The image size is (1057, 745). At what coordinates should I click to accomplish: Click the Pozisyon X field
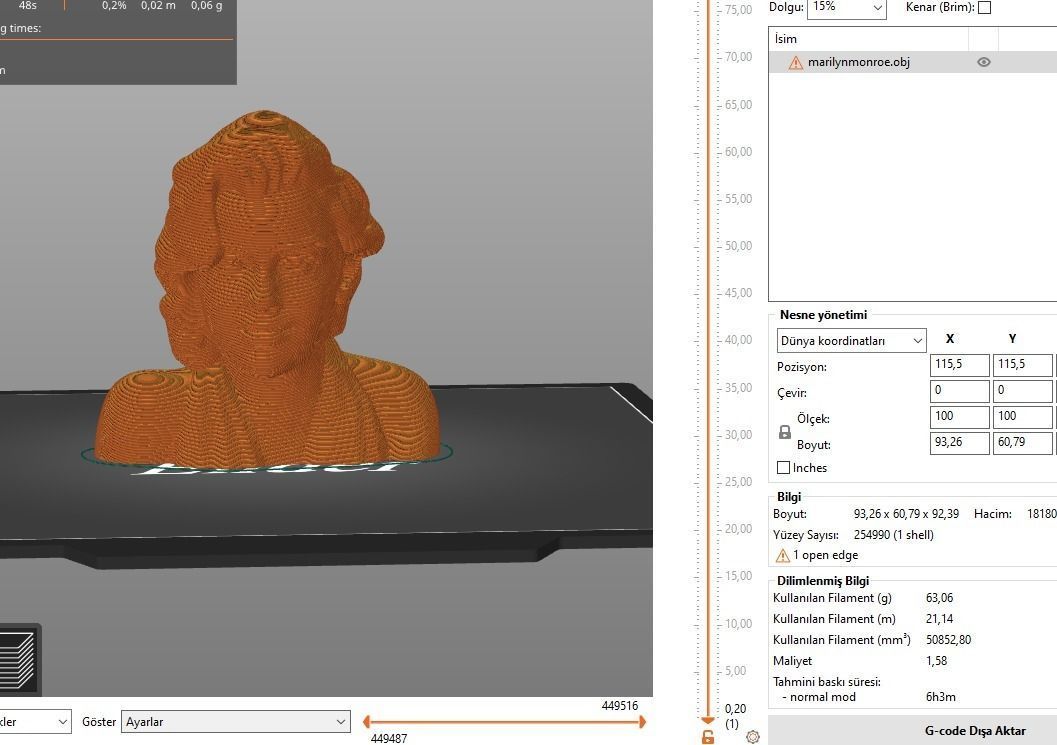pyautogui.click(x=959, y=365)
